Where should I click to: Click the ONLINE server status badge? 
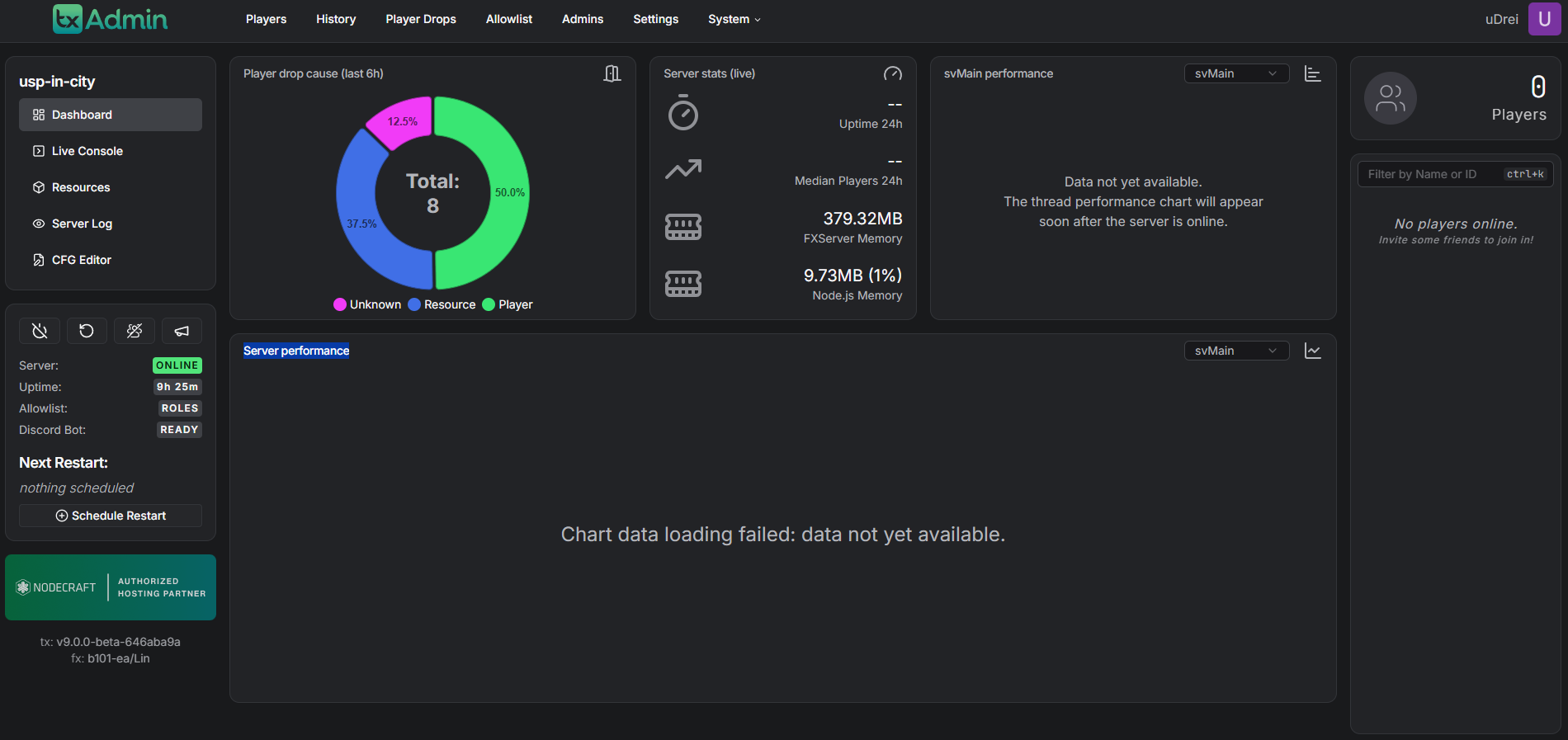tap(177, 365)
